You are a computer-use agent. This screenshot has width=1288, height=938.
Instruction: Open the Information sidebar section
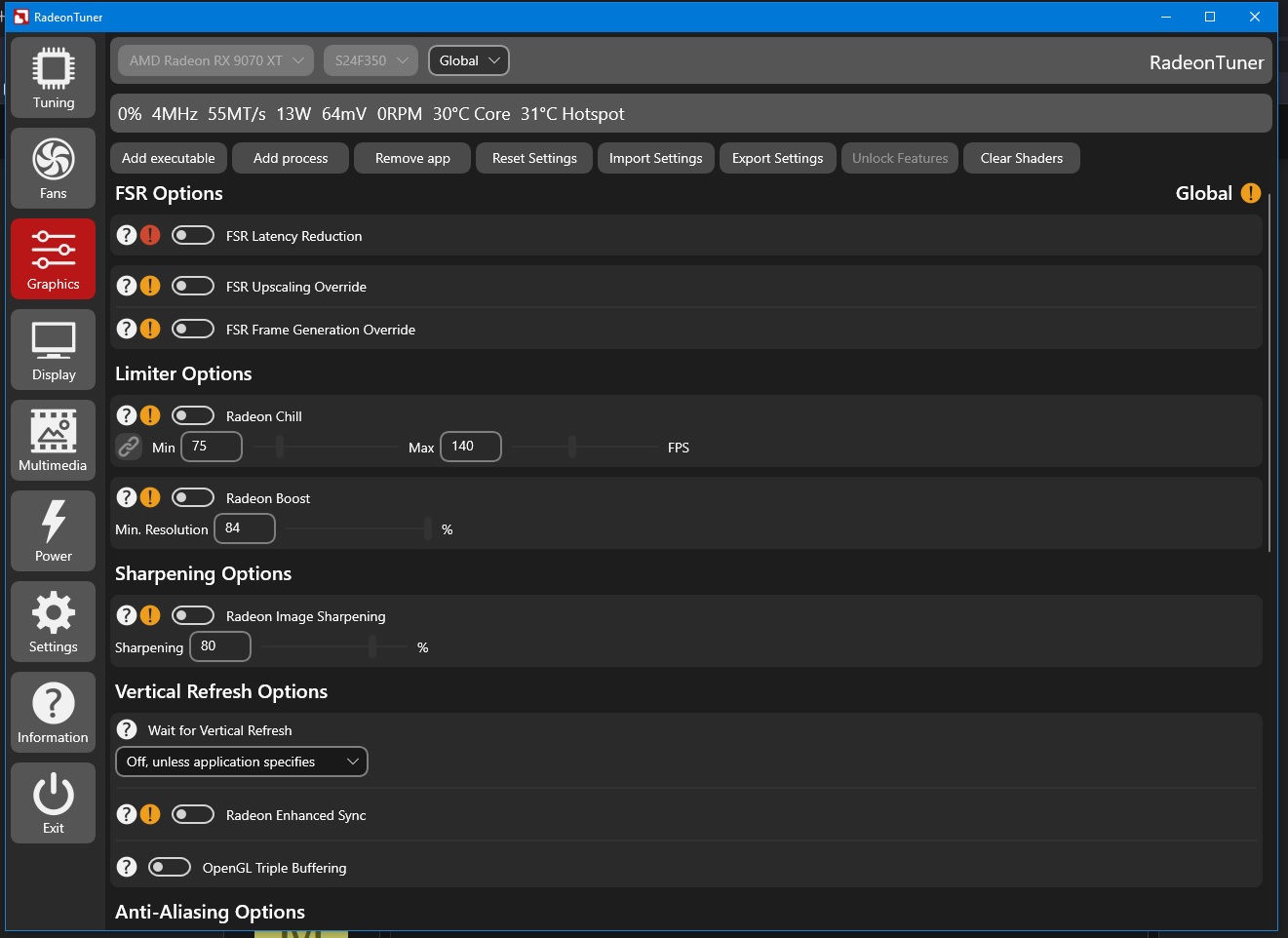tap(53, 713)
